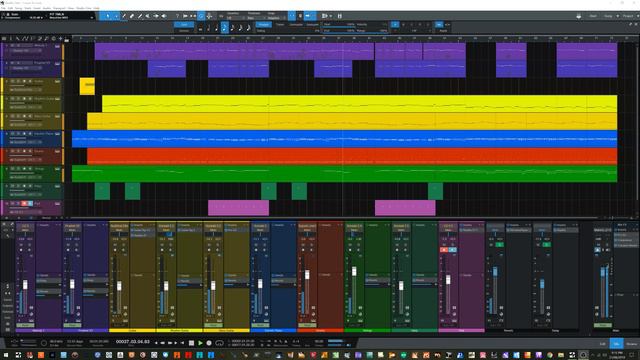The image size is (640, 360).
Task: Open the Arrow tool options dropdown
Action: tap(116, 16)
